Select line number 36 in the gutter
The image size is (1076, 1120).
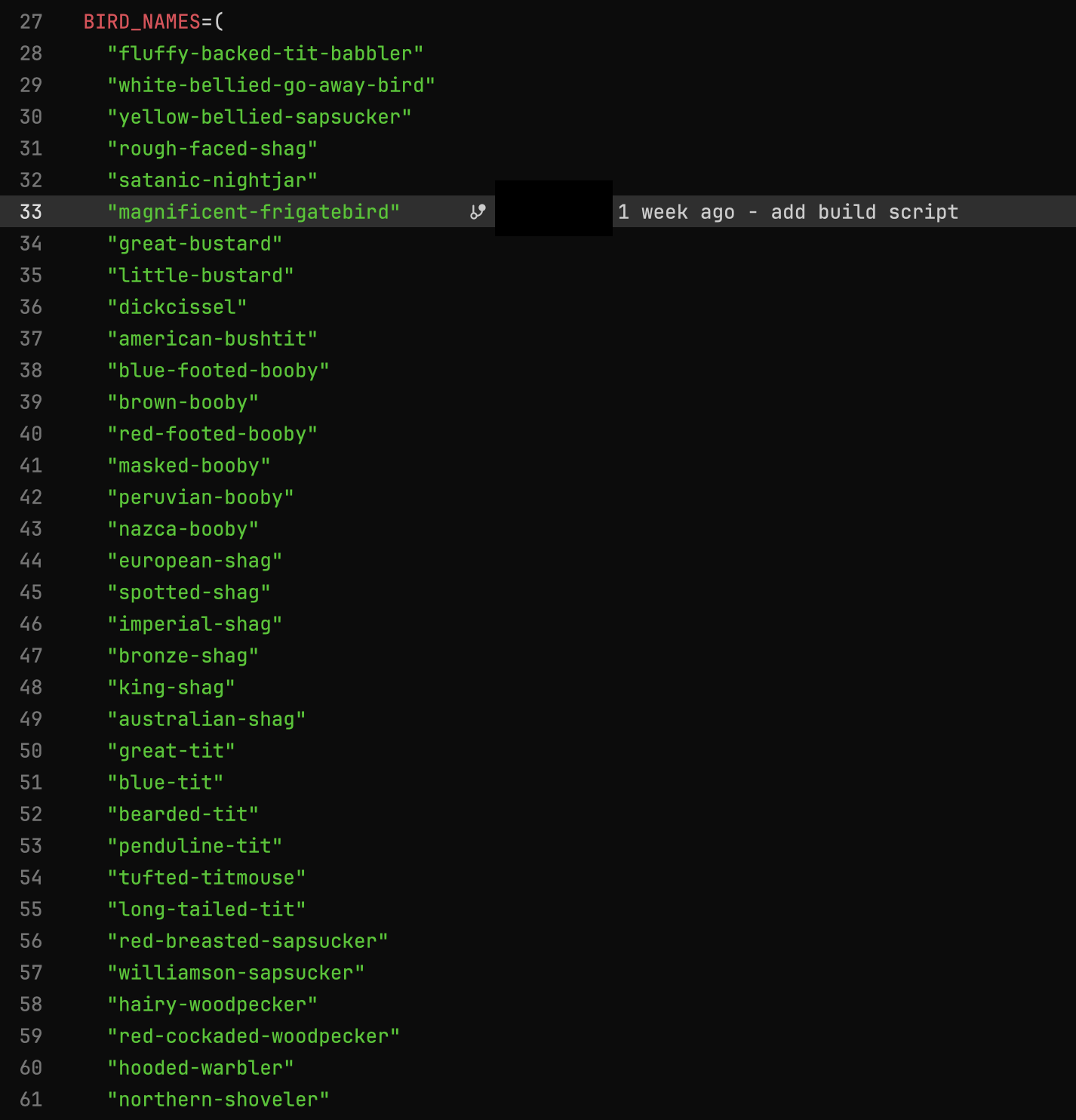31,307
